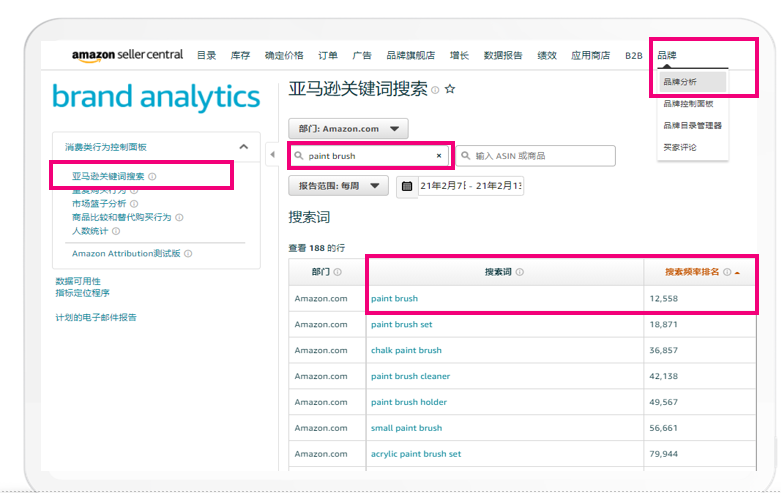Open 商品比较和替代购买行为 in sidebar
The image size is (781, 493).
pos(121,217)
